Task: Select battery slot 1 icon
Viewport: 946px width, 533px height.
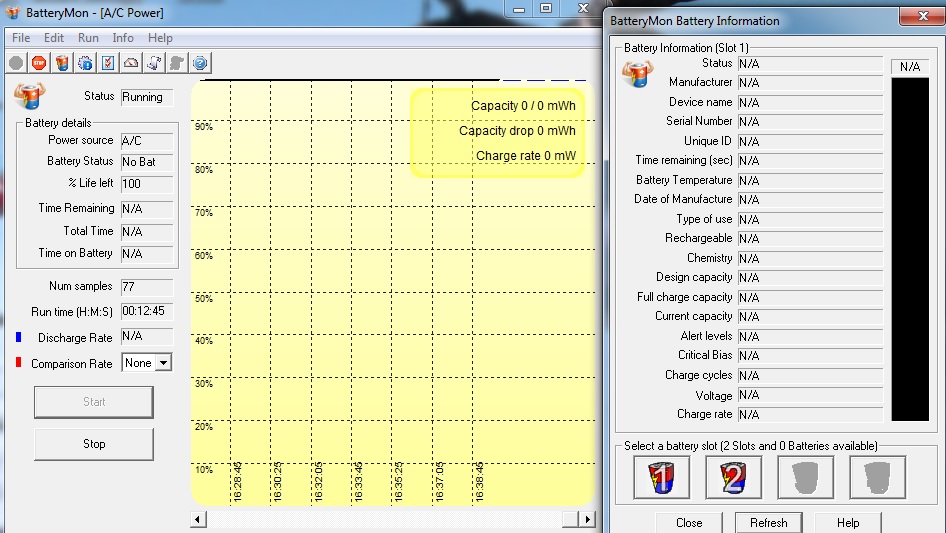Action: point(661,477)
